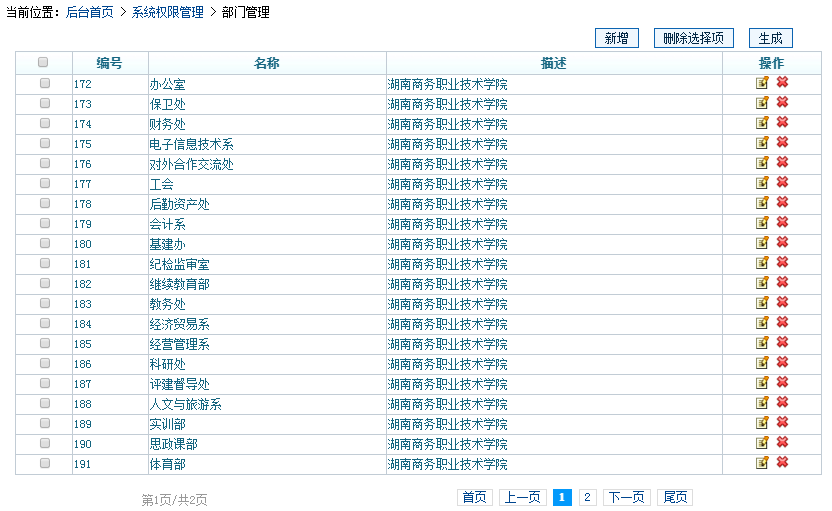Check the box for row 189 实训部

pyautogui.click(x=45, y=423)
